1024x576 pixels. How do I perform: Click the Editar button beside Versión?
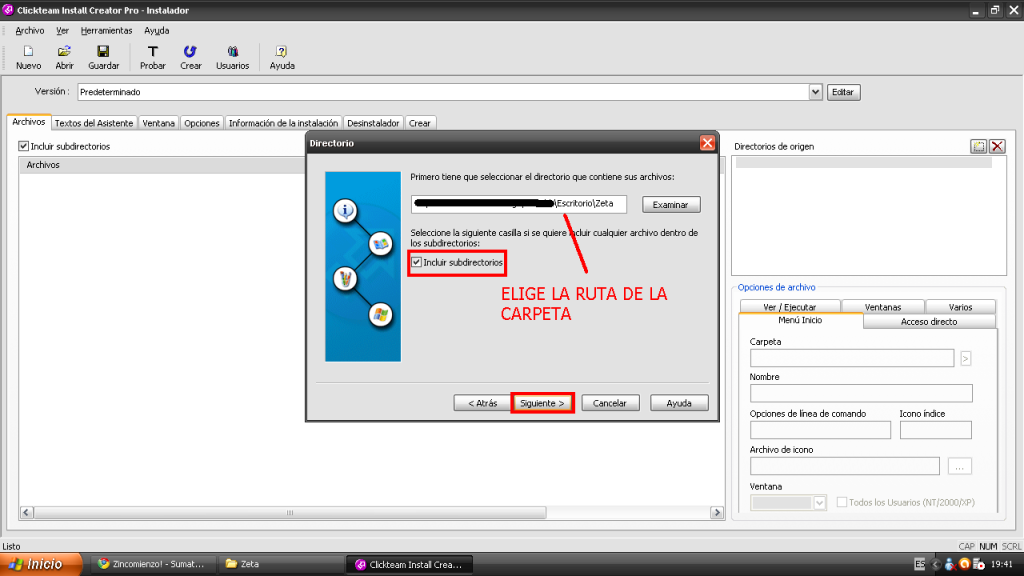tap(843, 92)
